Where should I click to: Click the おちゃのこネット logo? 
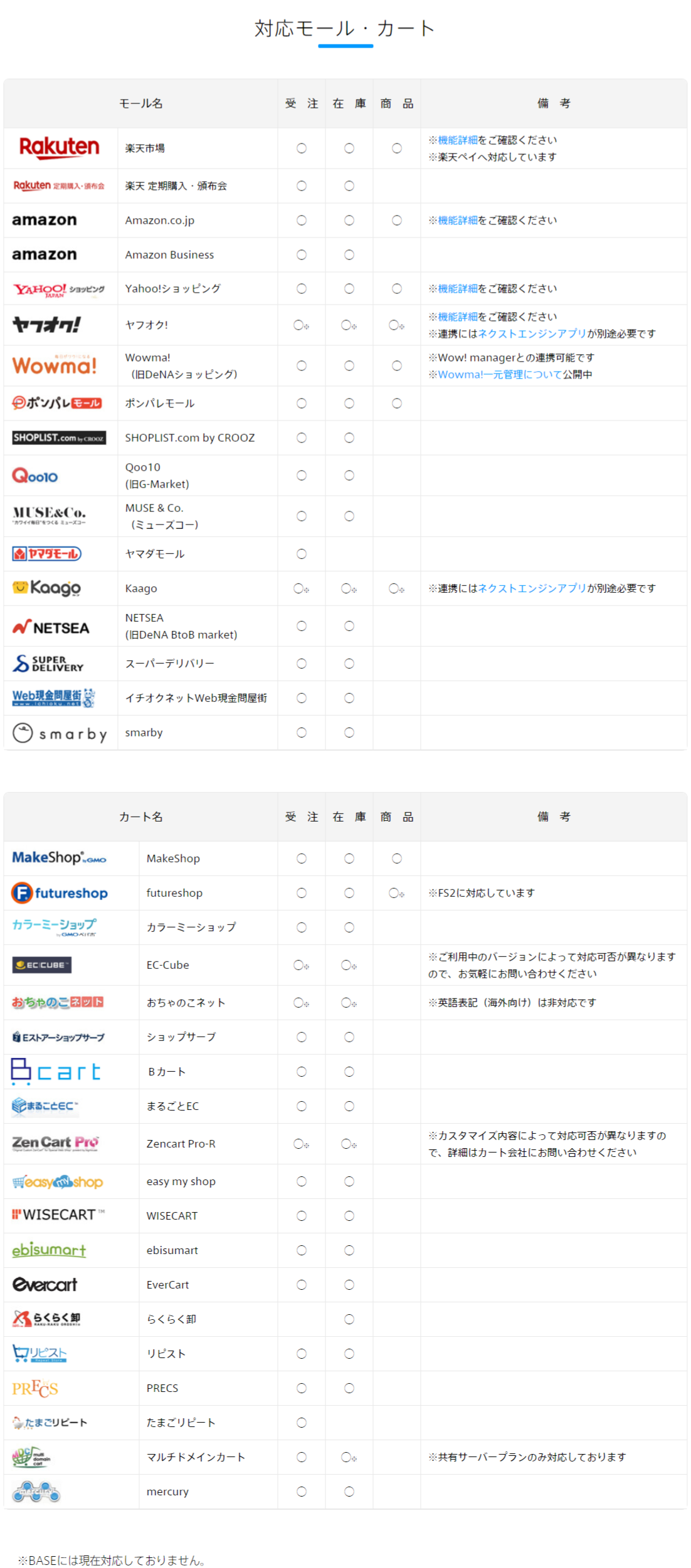point(58,1002)
